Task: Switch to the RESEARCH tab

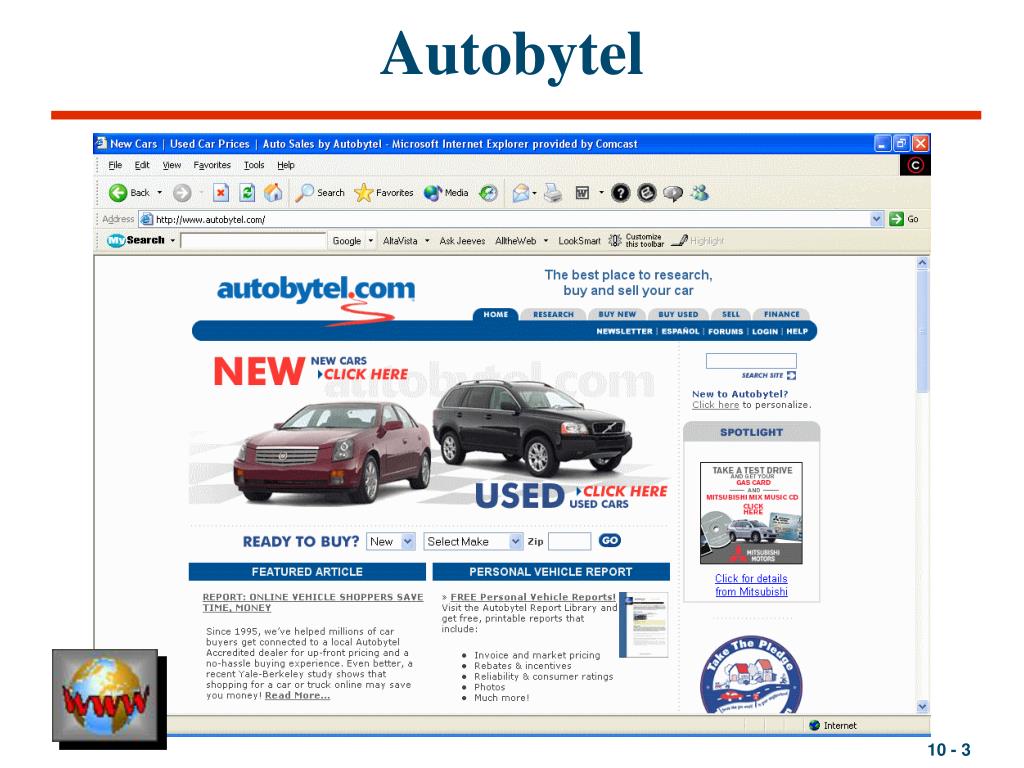Action: (553, 314)
